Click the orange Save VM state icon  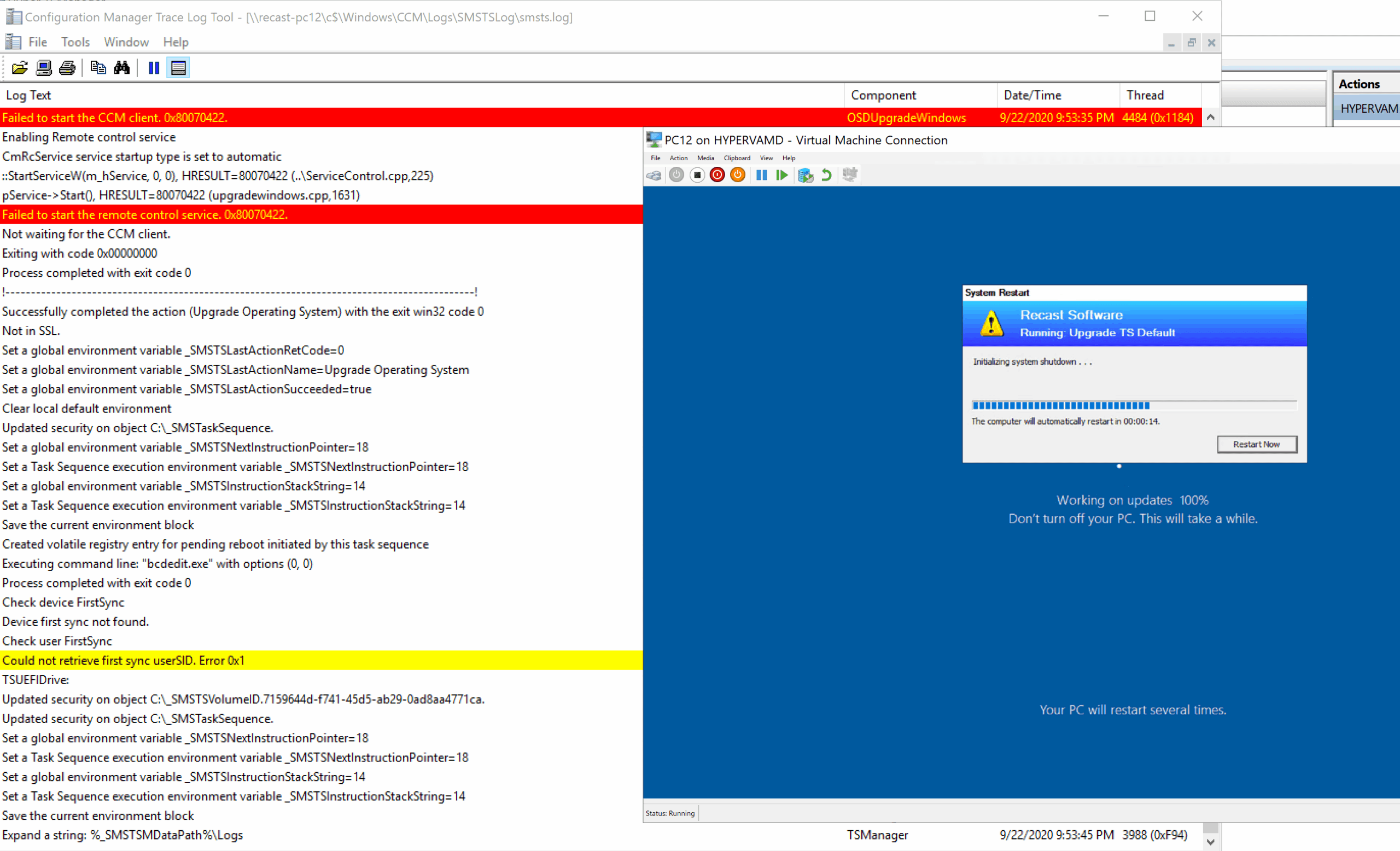738,175
